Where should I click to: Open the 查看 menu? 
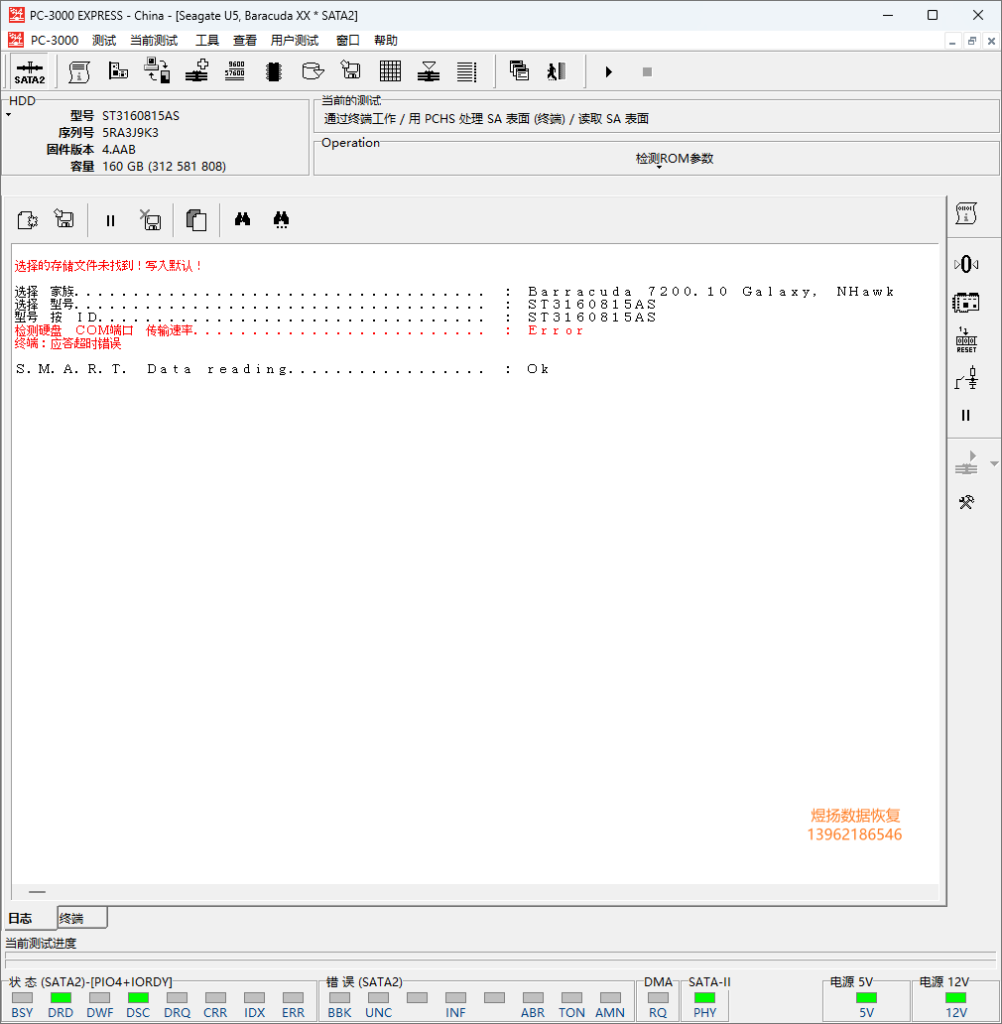coord(245,40)
